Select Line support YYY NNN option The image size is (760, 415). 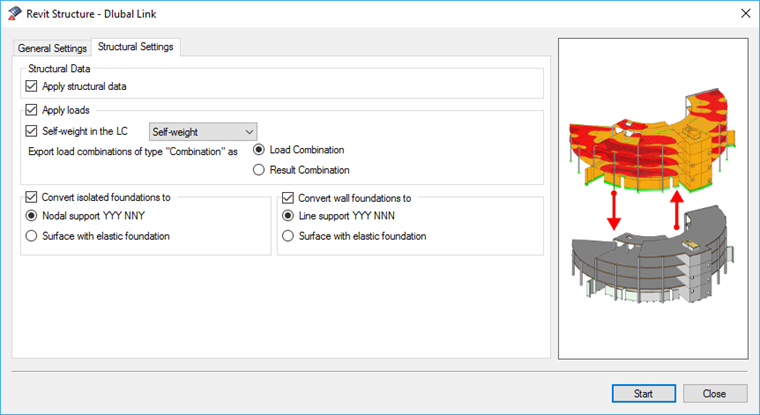tap(289, 216)
